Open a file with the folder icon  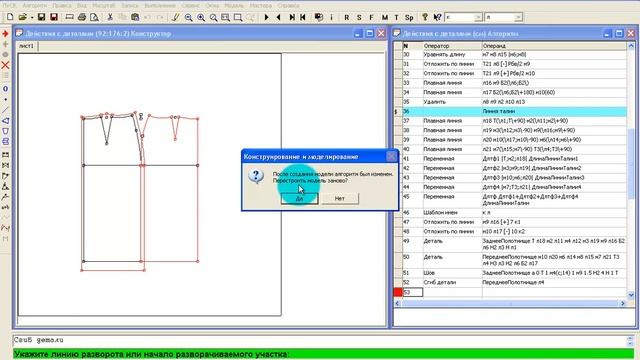point(22,17)
